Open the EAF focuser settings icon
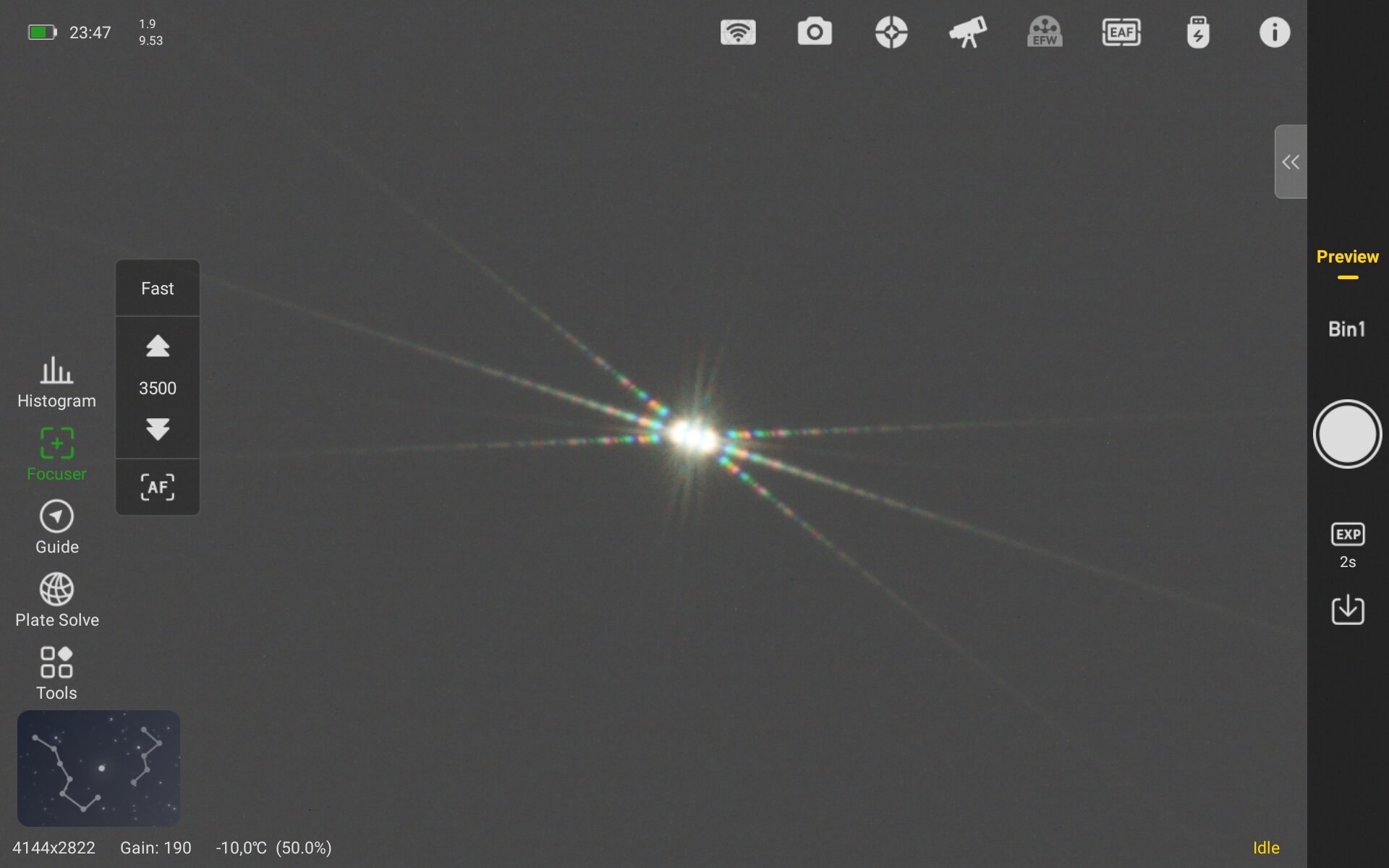 1121,33
